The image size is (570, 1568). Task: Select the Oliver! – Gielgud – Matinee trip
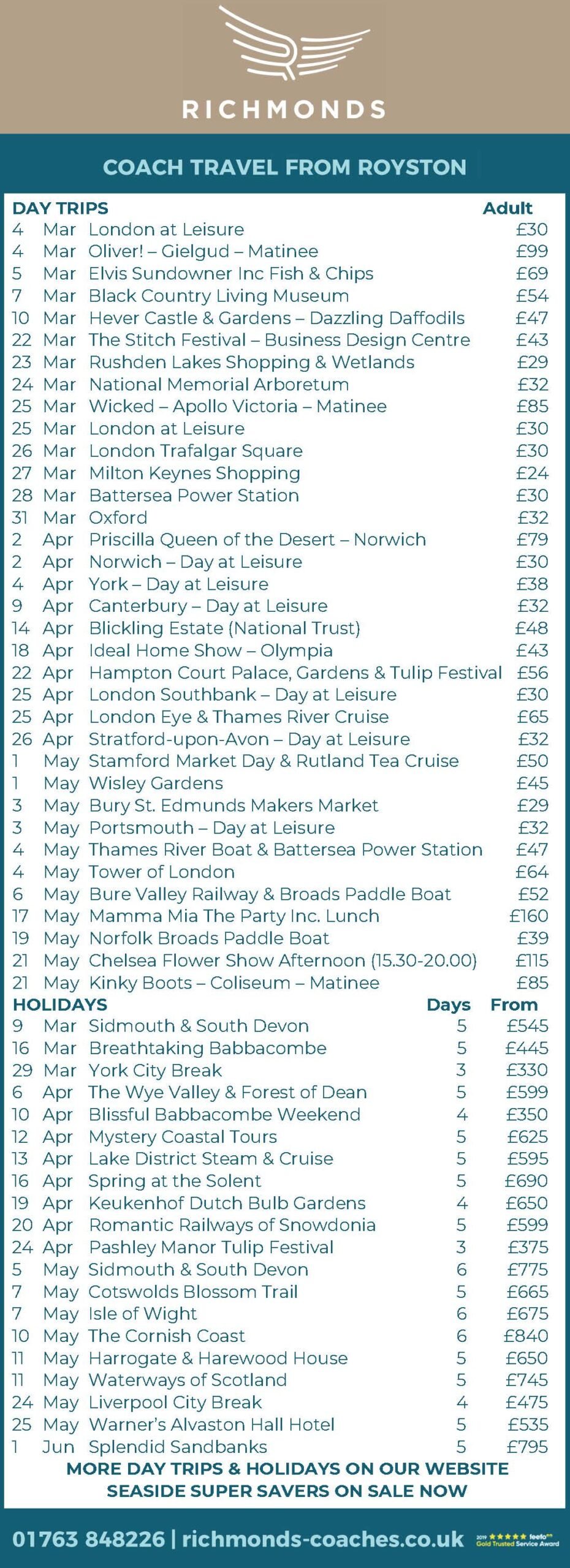coord(203,251)
